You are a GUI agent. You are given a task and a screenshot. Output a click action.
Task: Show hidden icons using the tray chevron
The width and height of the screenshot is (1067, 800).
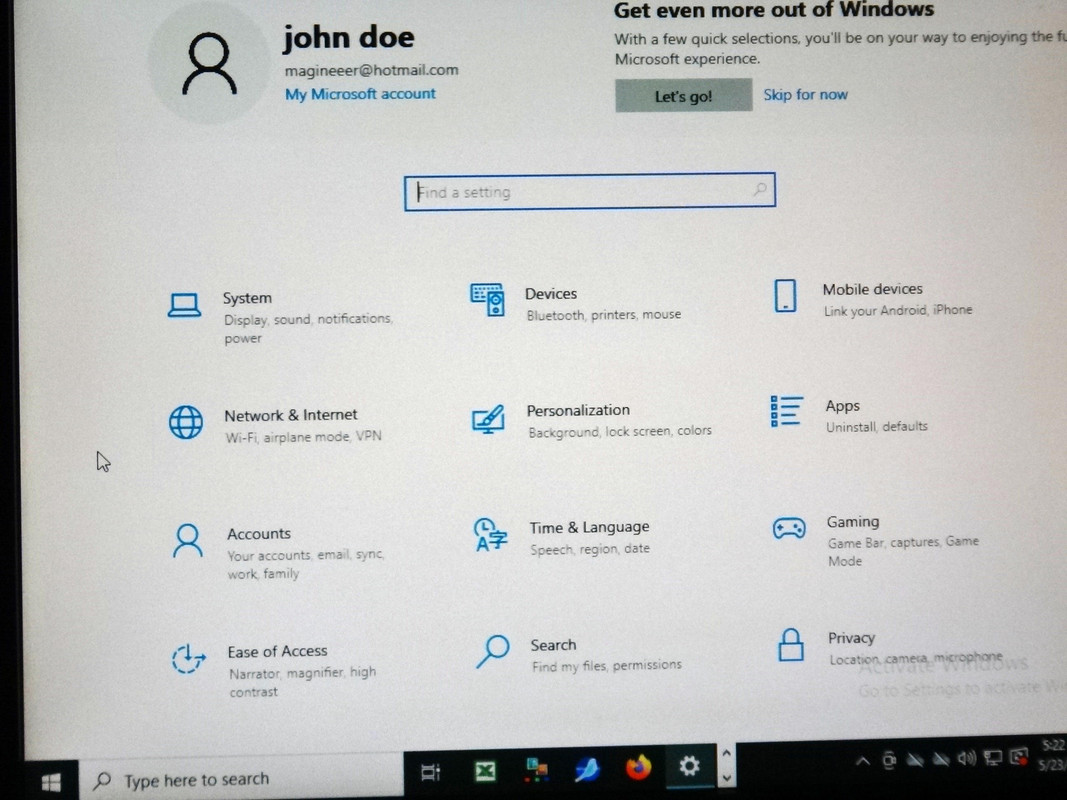tap(863, 761)
